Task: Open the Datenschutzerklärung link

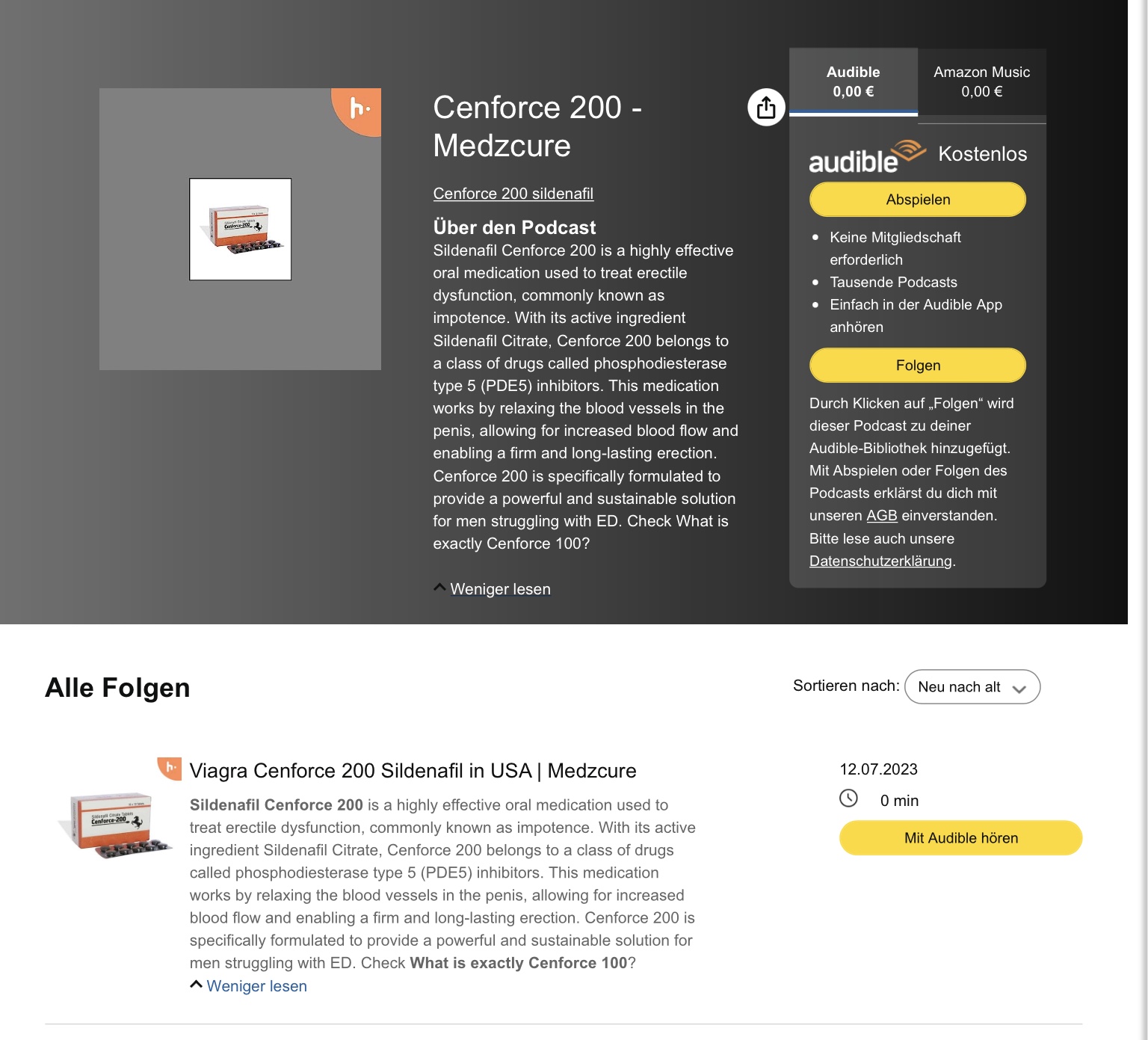Action: coord(880,561)
